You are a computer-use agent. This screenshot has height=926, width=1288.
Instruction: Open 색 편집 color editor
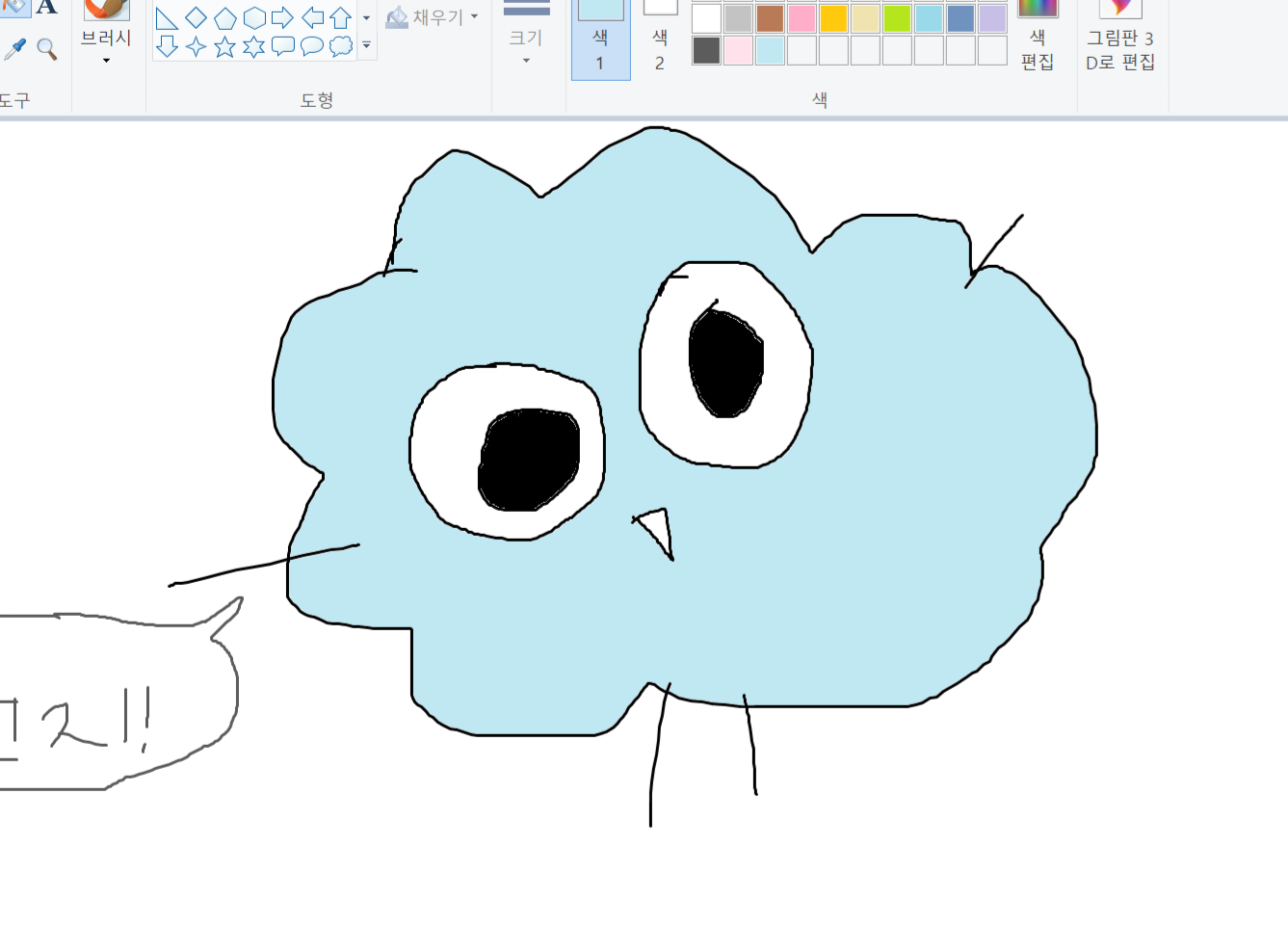(x=1038, y=39)
